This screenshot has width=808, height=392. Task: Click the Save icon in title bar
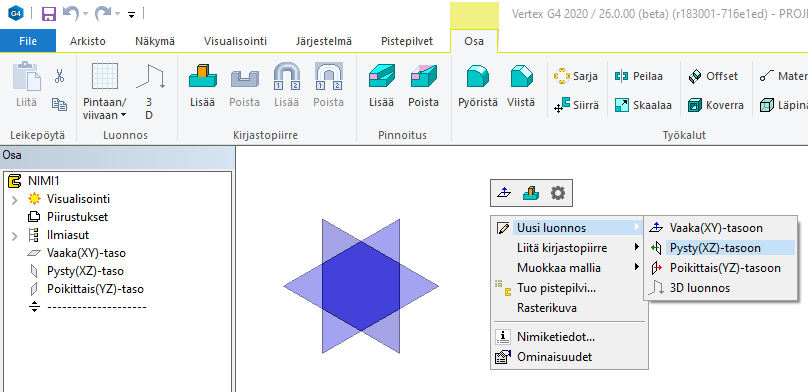(x=49, y=13)
